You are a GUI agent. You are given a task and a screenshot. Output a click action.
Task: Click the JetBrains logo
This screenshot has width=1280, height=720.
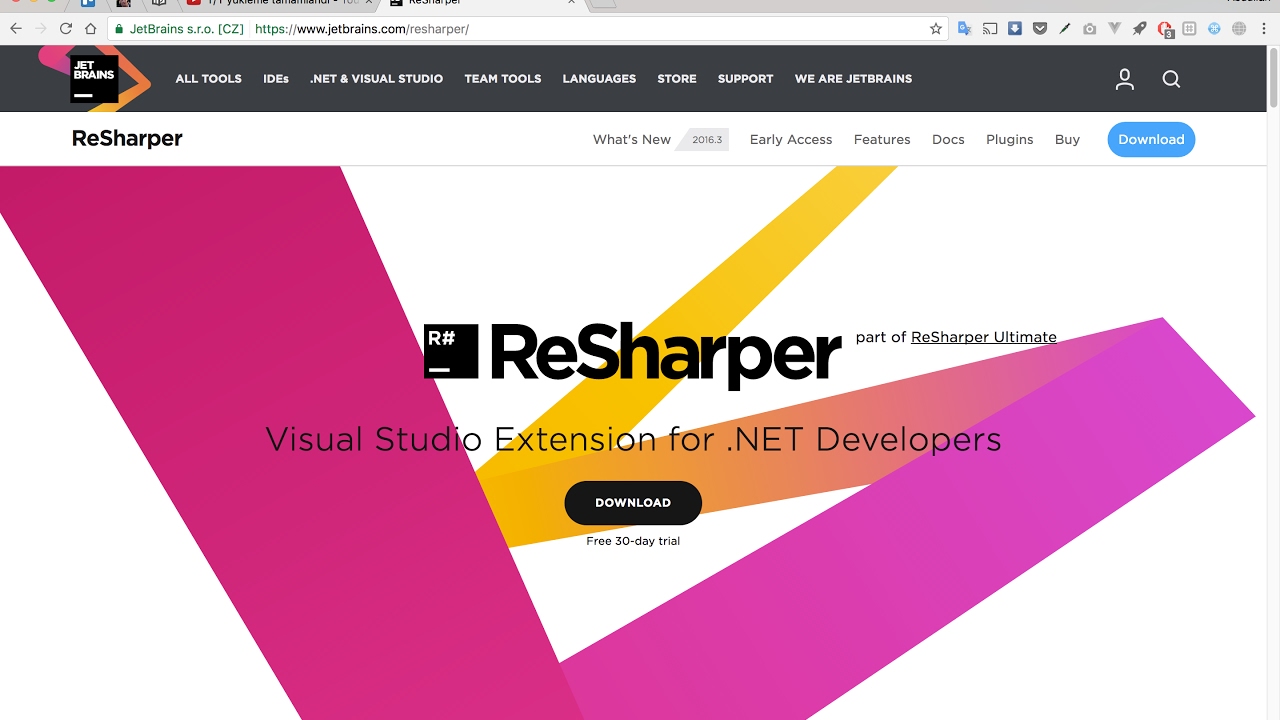(x=94, y=79)
